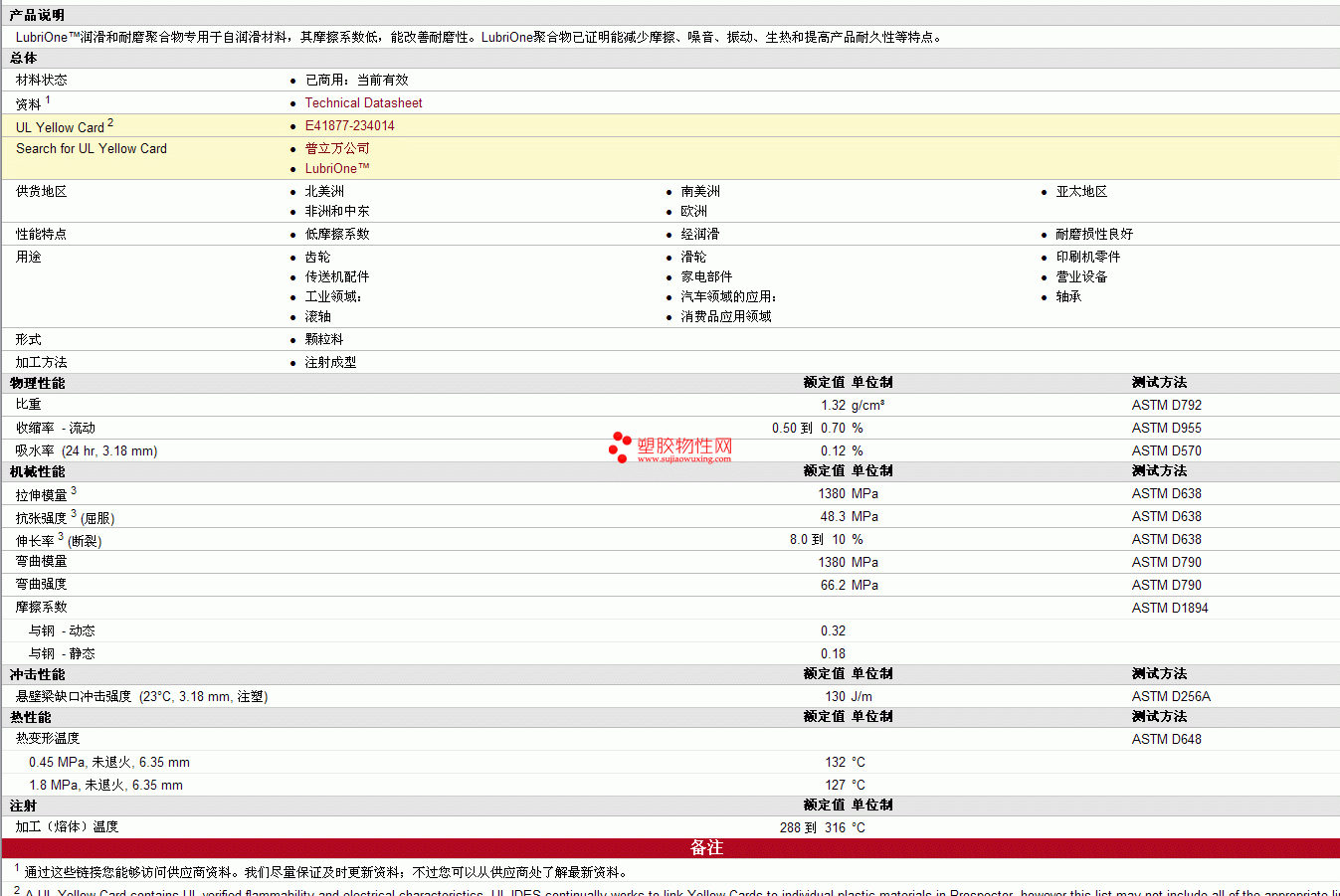Select the form value 颗粒料
1340x896 pixels.
324,339
